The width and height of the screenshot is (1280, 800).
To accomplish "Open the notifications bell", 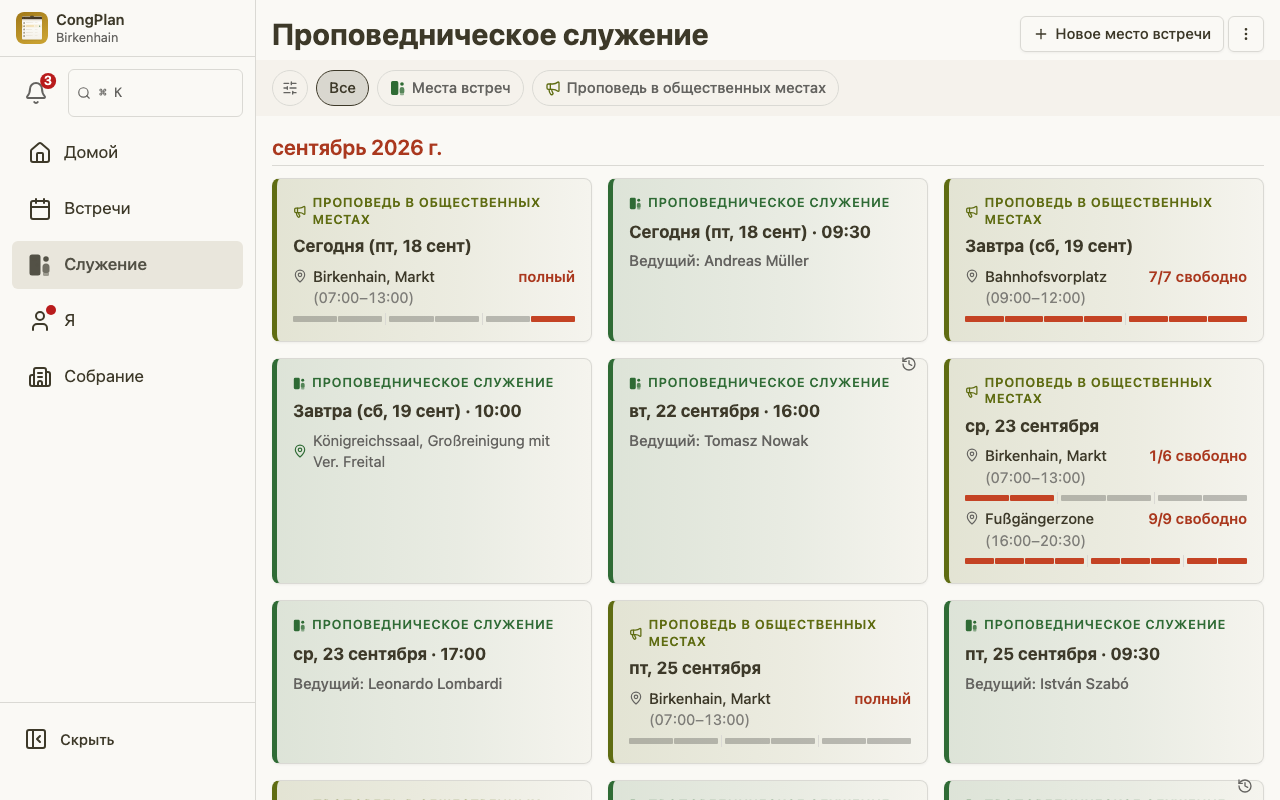I will pos(36,92).
